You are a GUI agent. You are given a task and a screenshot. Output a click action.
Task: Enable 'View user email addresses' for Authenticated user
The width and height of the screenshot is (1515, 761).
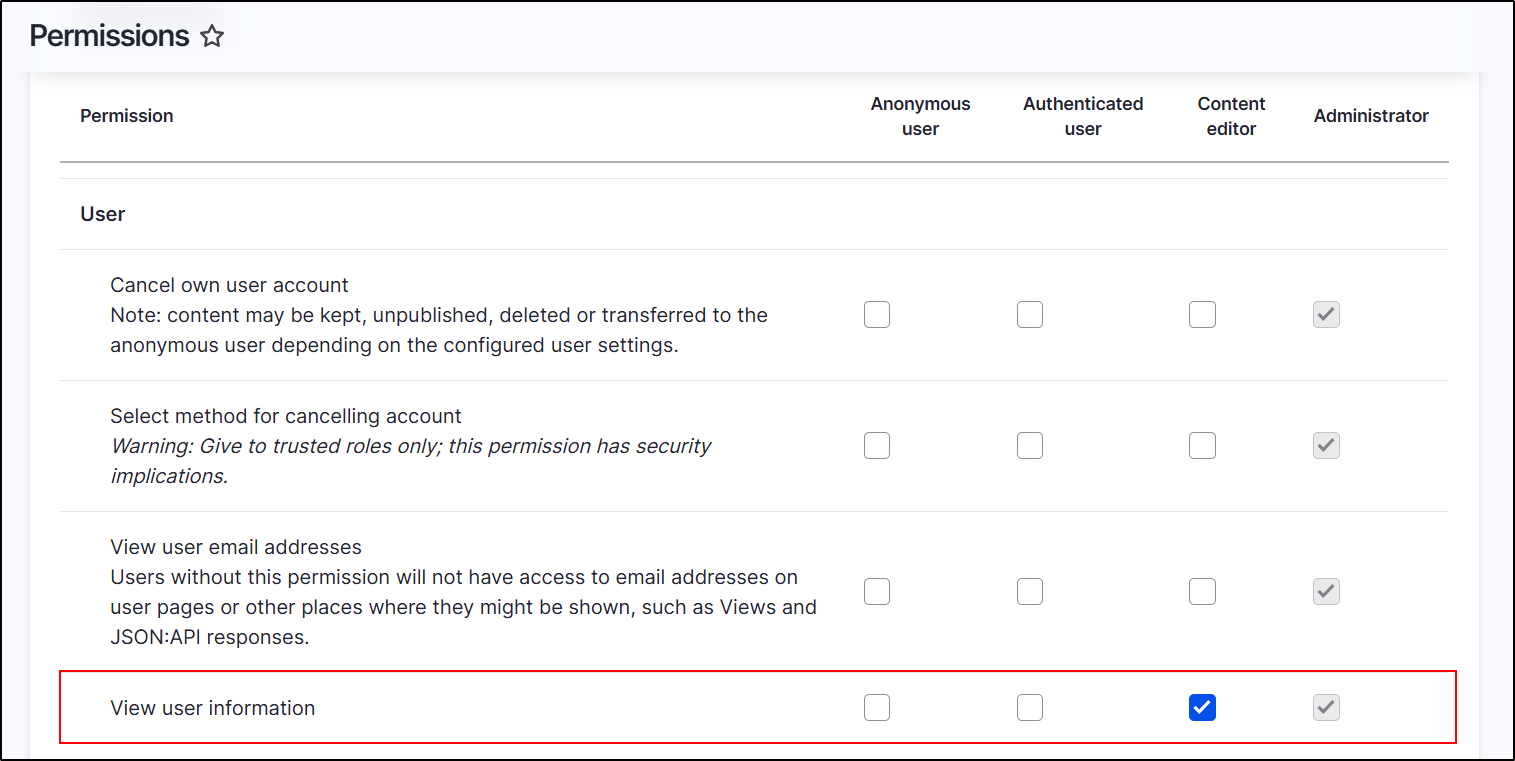[1030, 591]
